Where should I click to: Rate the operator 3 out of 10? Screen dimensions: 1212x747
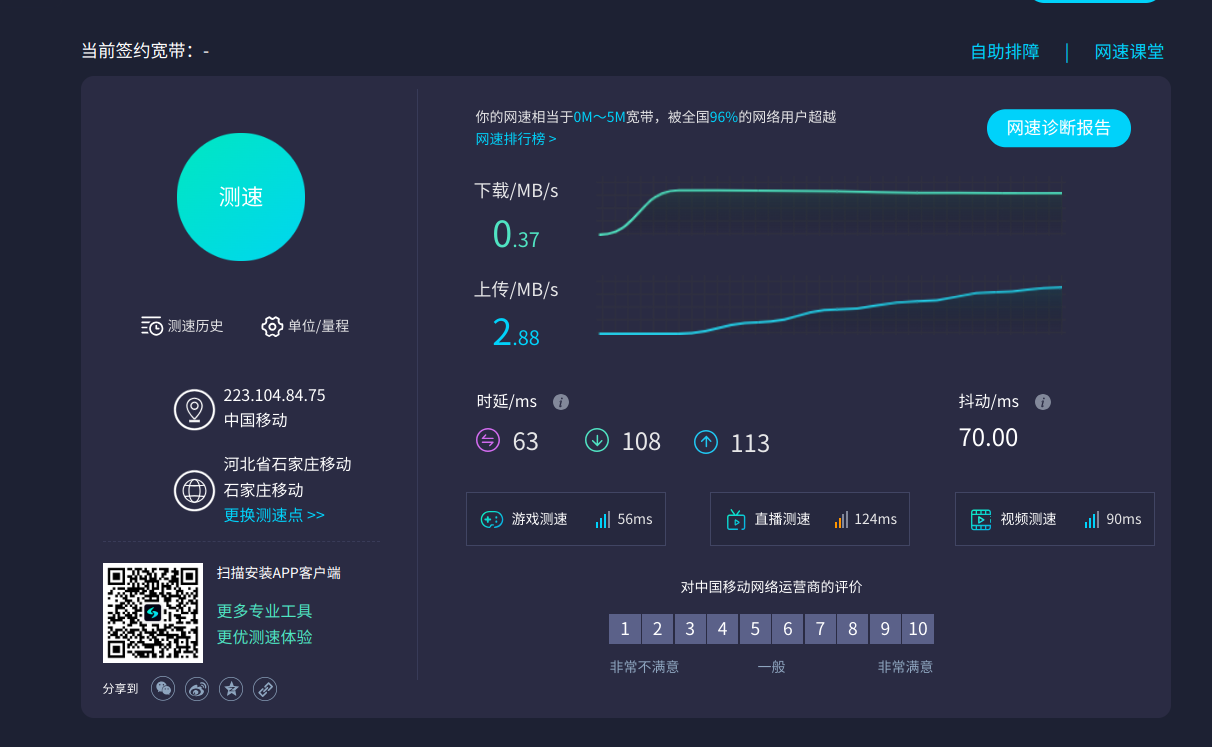(x=690, y=629)
